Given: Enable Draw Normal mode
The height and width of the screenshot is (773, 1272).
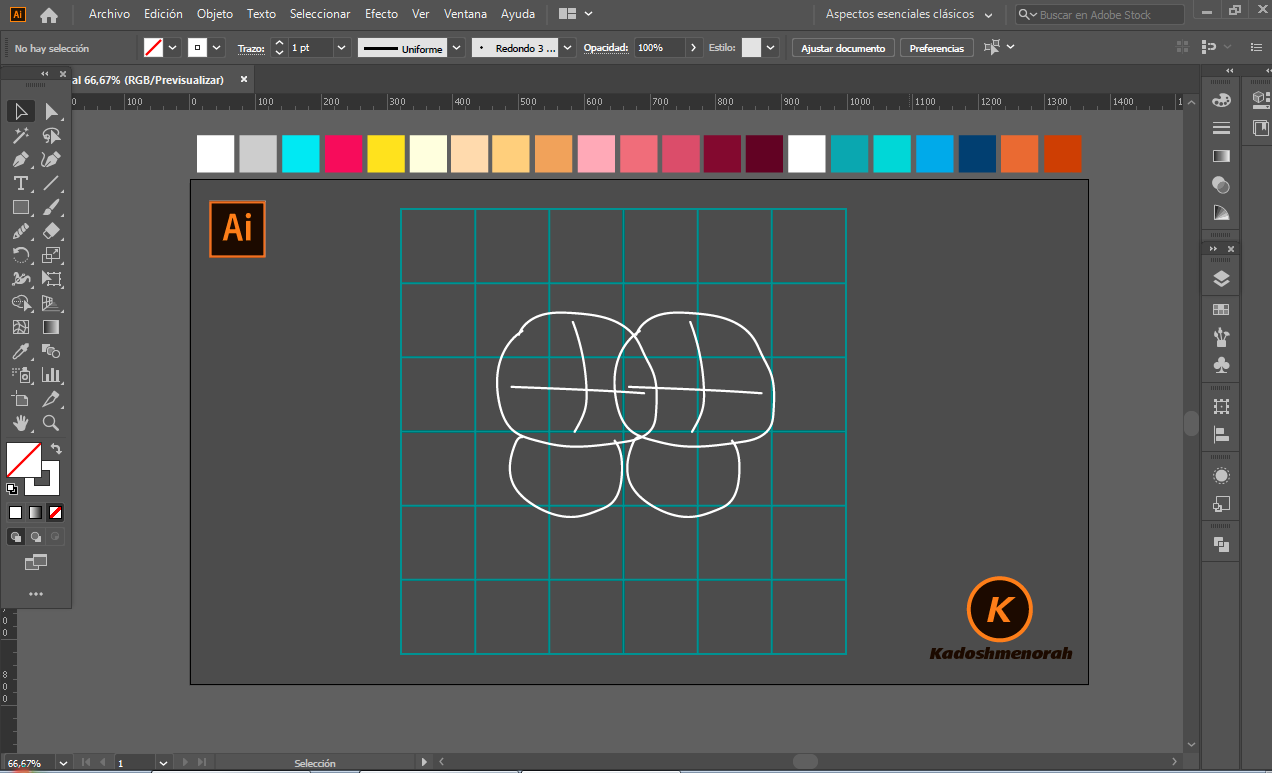Looking at the screenshot, I should pyautogui.click(x=16, y=537).
